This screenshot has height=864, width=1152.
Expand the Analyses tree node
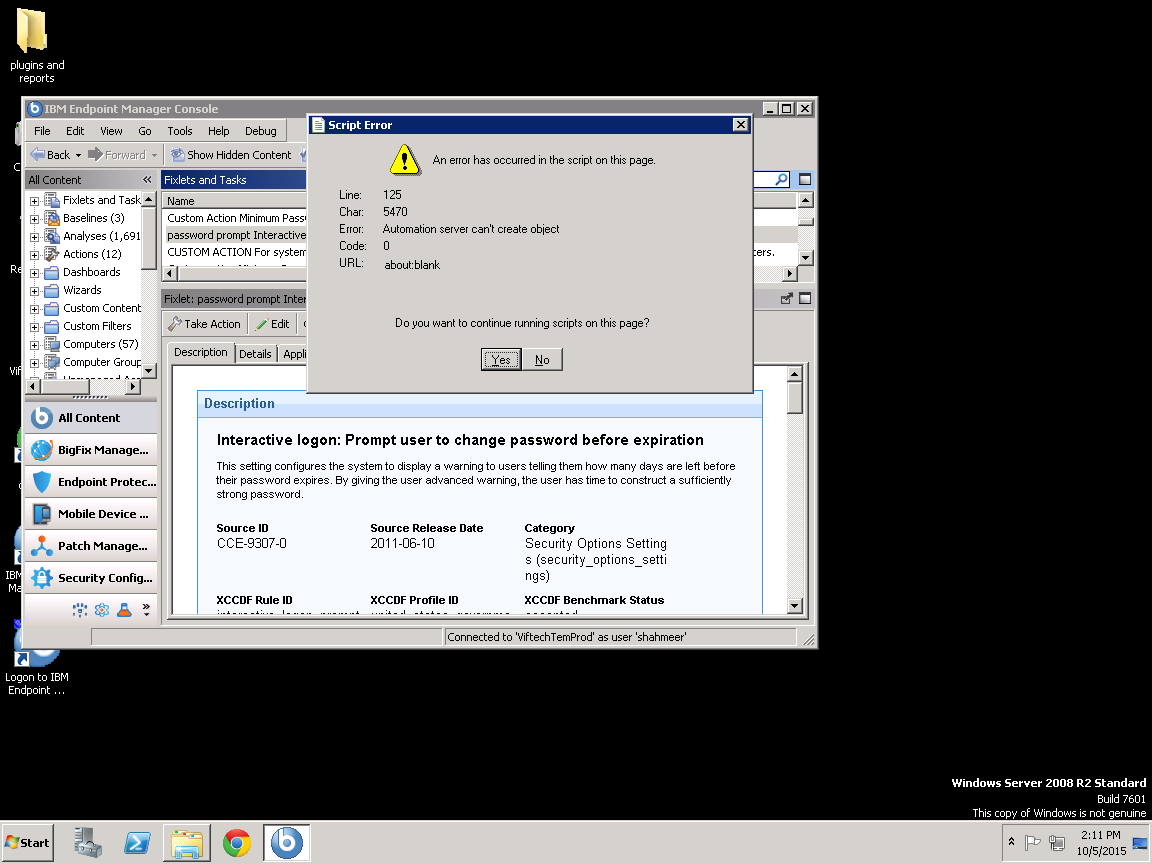[35, 237]
